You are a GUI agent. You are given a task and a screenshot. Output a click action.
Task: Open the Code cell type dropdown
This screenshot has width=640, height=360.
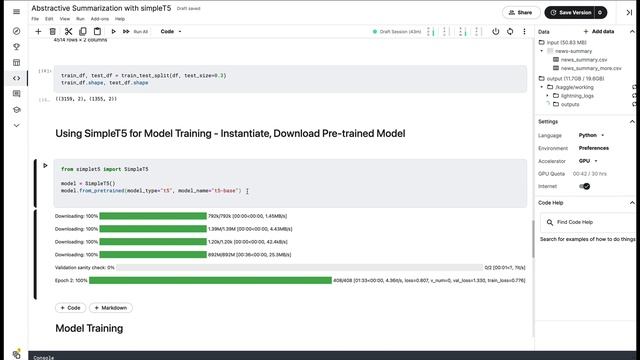coord(171,31)
